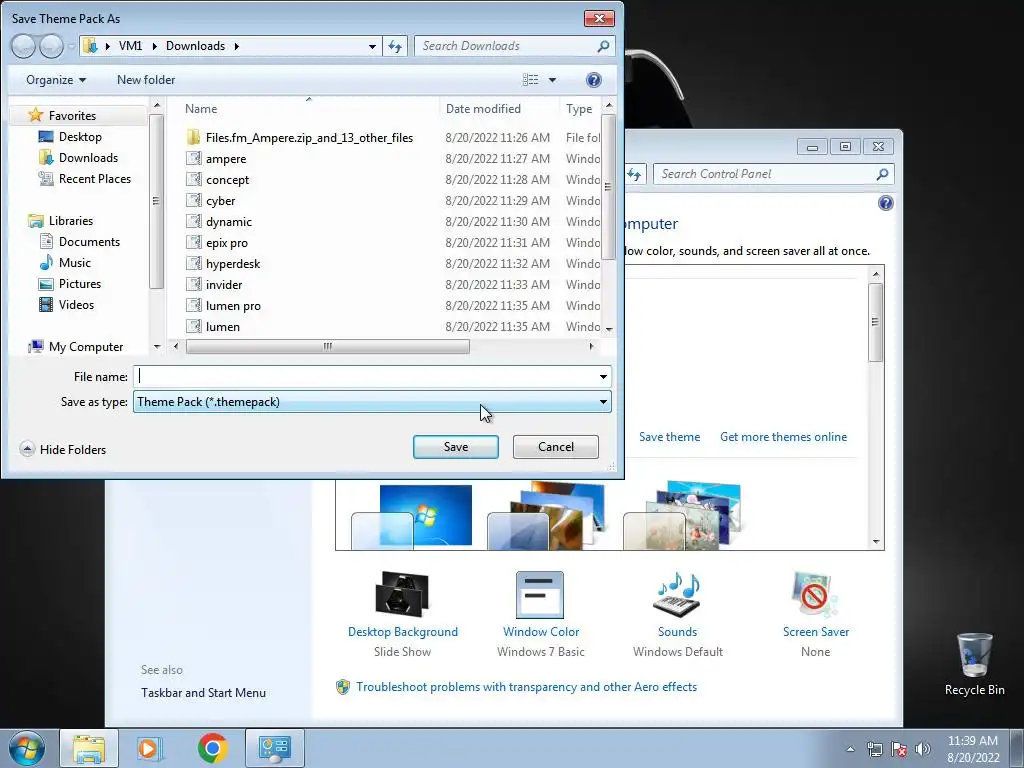The height and width of the screenshot is (768, 1024).
Task: Open the Save as type dropdown
Action: click(x=372, y=402)
